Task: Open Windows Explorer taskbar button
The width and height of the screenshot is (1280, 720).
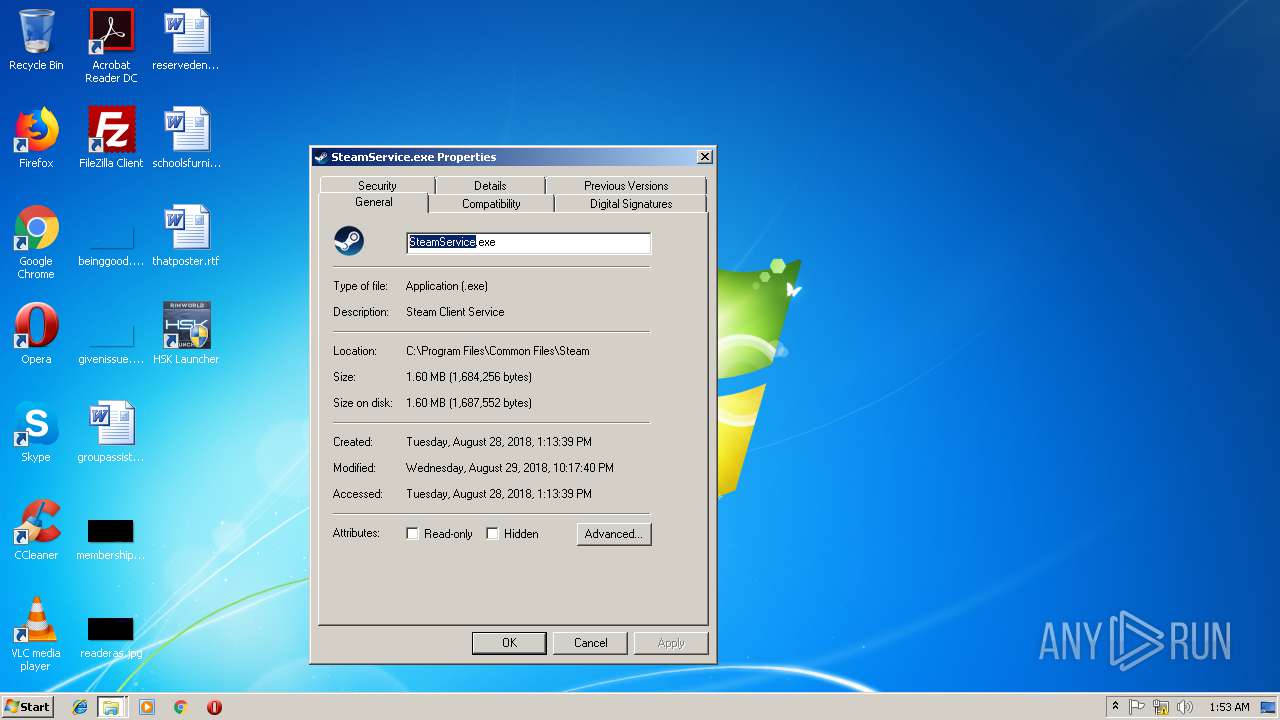Action: [x=111, y=707]
